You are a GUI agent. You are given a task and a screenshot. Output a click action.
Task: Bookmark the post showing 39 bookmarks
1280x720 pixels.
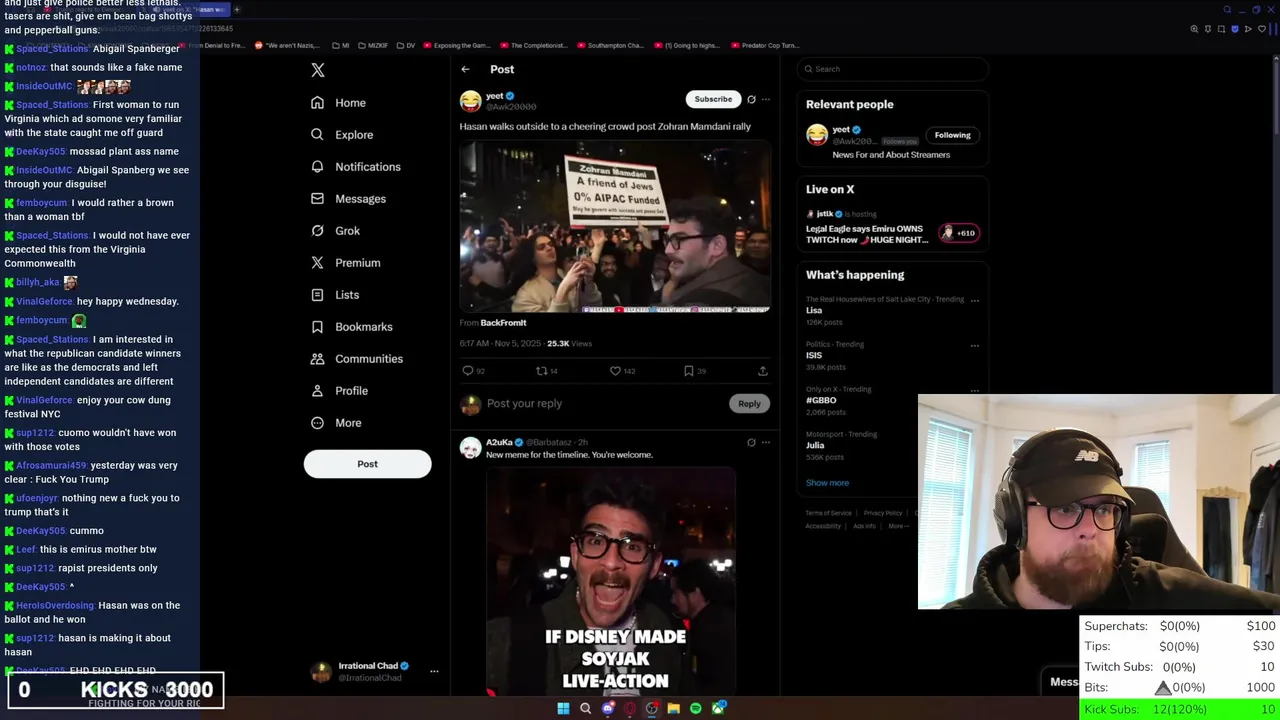[694, 371]
